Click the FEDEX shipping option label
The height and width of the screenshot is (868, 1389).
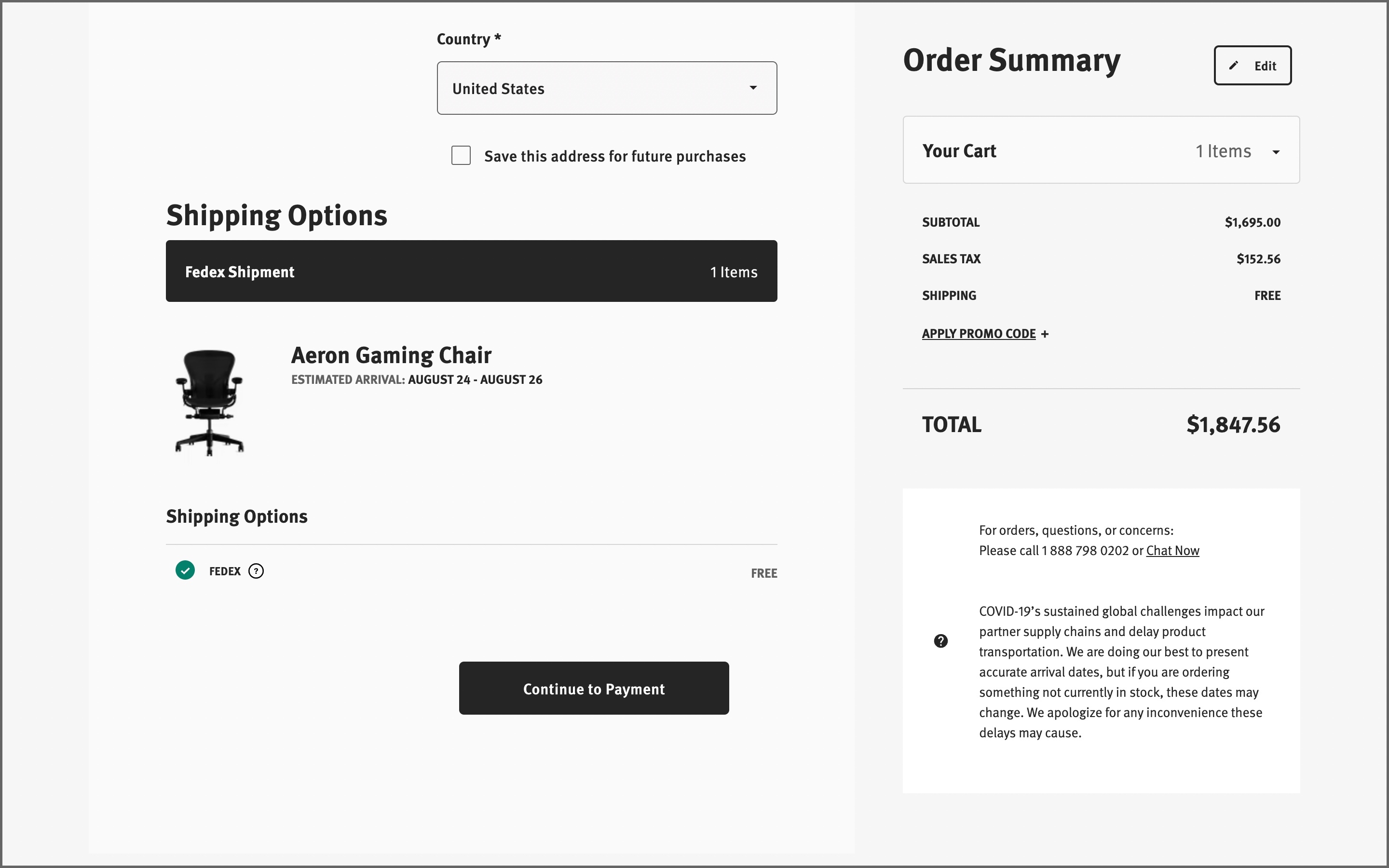click(224, 571)
